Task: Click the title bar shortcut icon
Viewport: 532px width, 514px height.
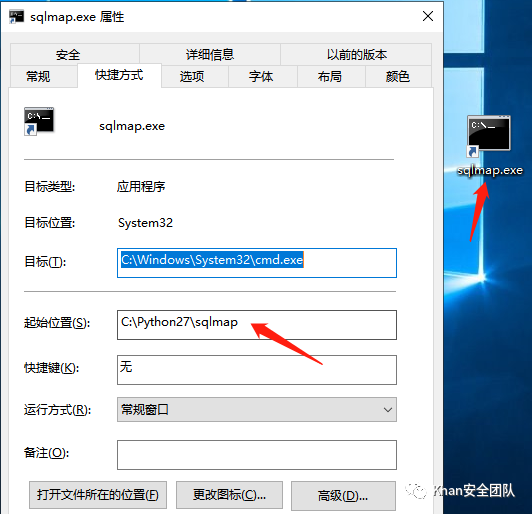Action: point(17,16)
